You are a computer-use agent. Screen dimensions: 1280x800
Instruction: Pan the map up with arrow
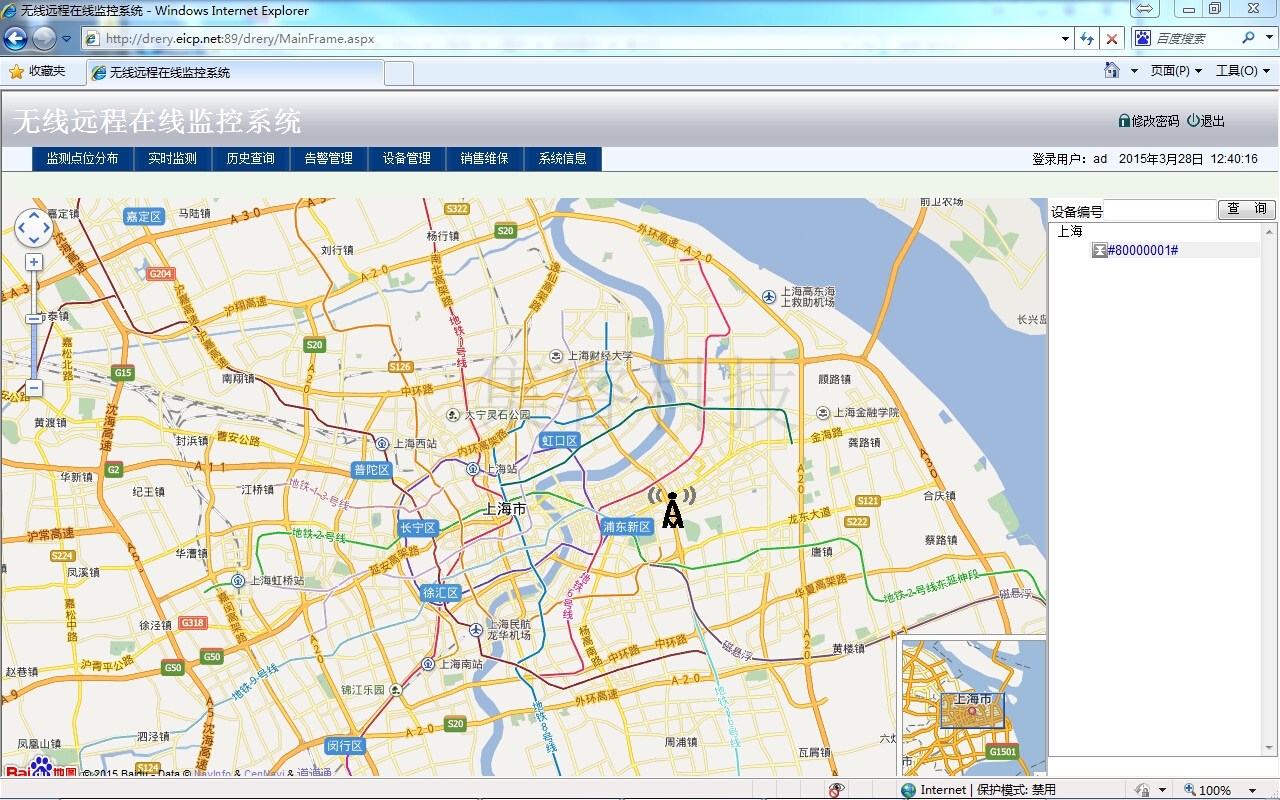click(x=33, y=216)
